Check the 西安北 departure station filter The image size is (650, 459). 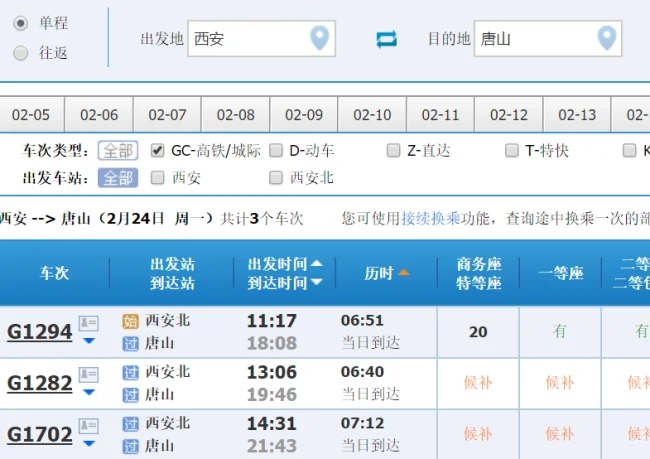pos(276,178)
